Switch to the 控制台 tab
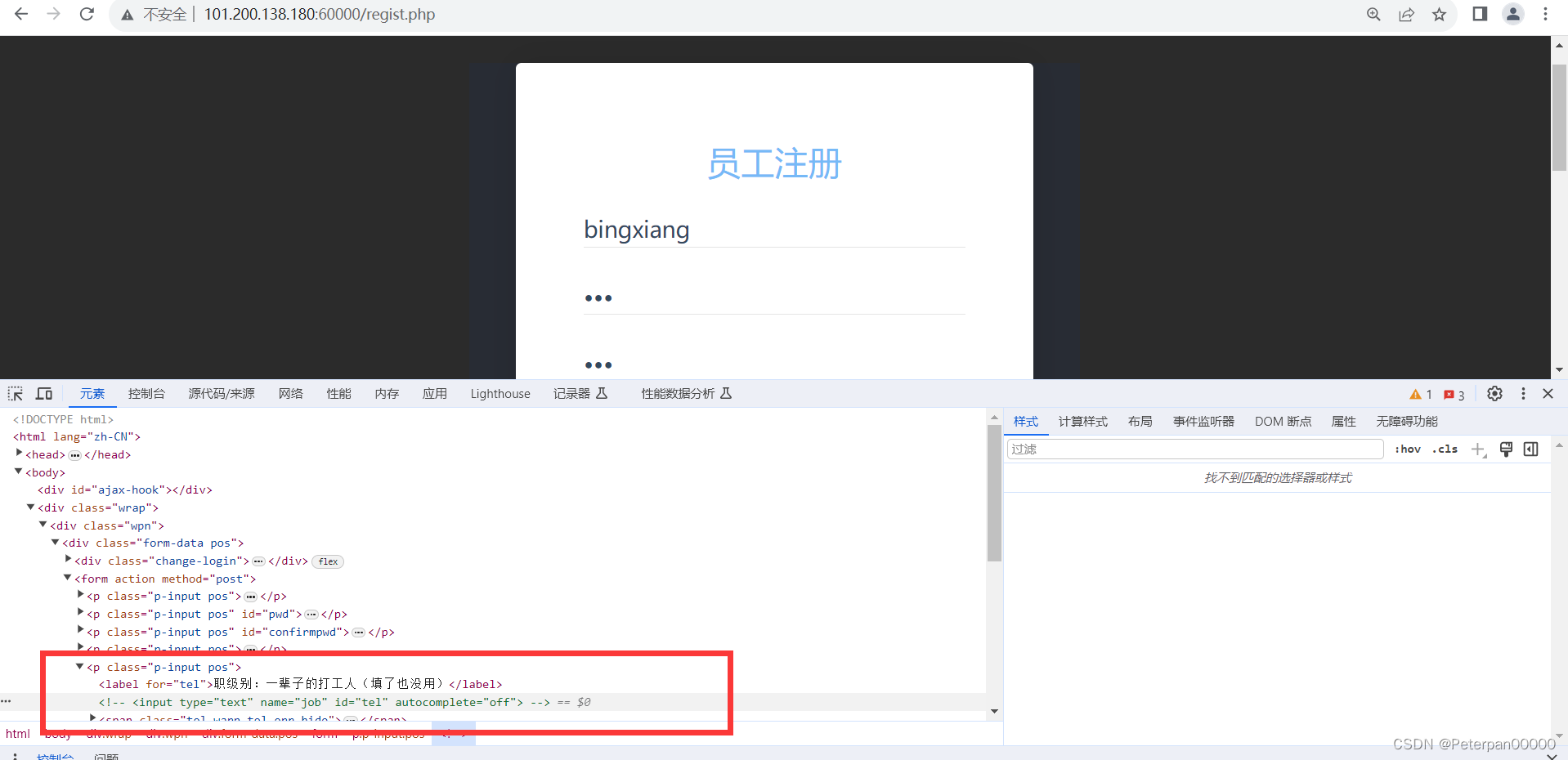Screen dimensions: 1568x760 [x=146, y=394]
